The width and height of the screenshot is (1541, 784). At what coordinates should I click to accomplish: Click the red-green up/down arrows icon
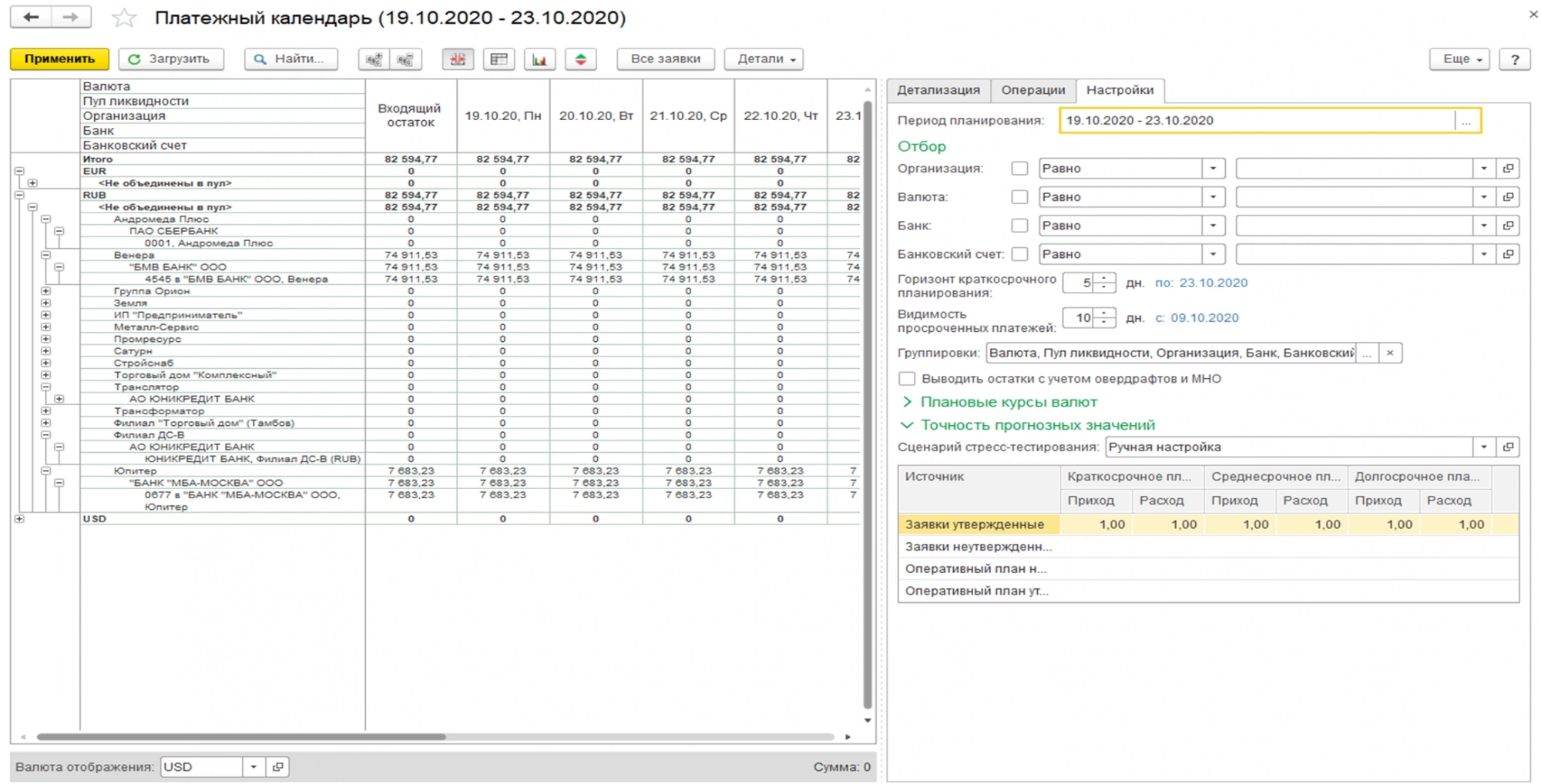coord(581,59)
